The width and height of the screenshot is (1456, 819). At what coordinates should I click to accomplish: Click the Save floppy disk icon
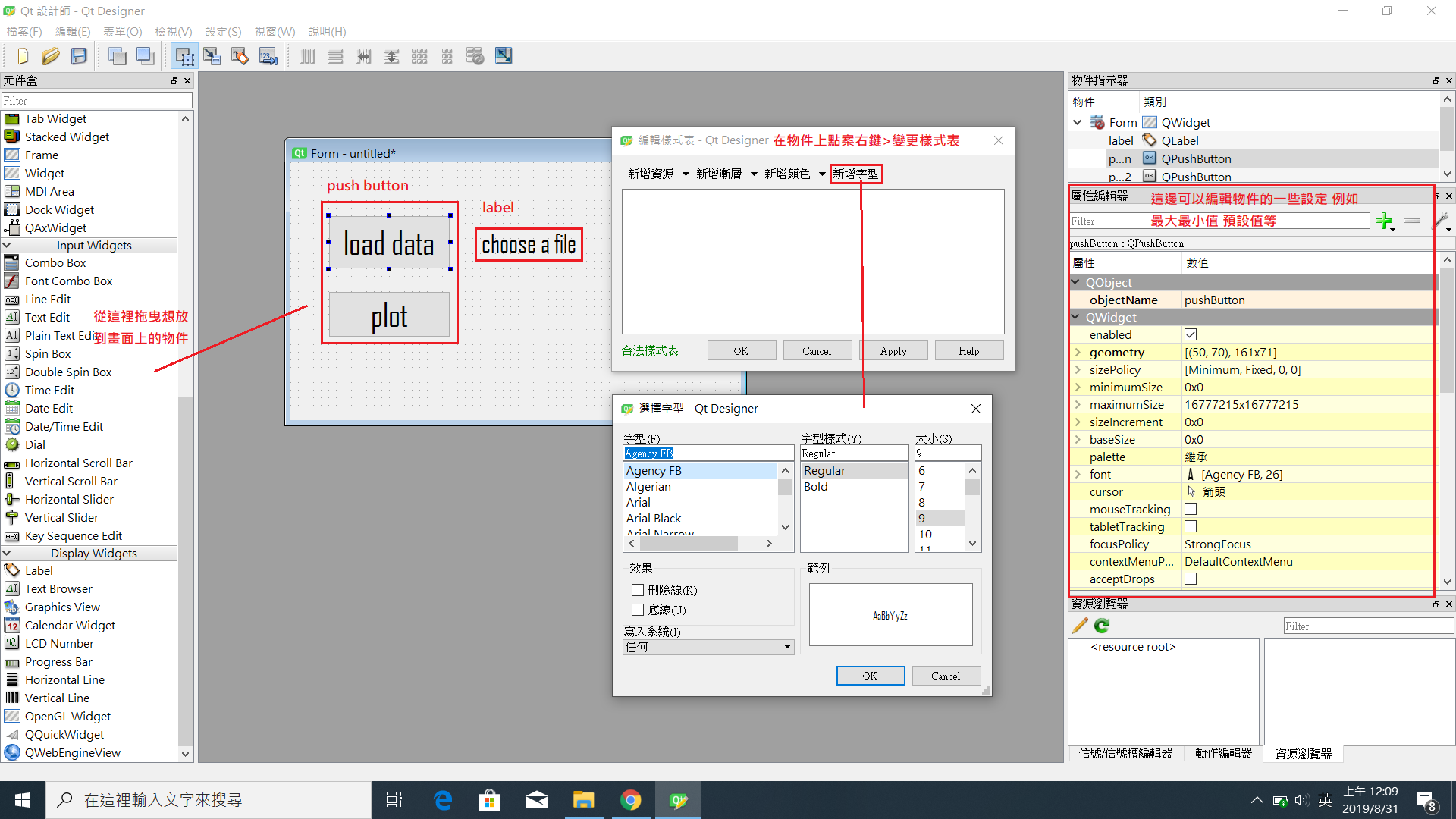79,56
